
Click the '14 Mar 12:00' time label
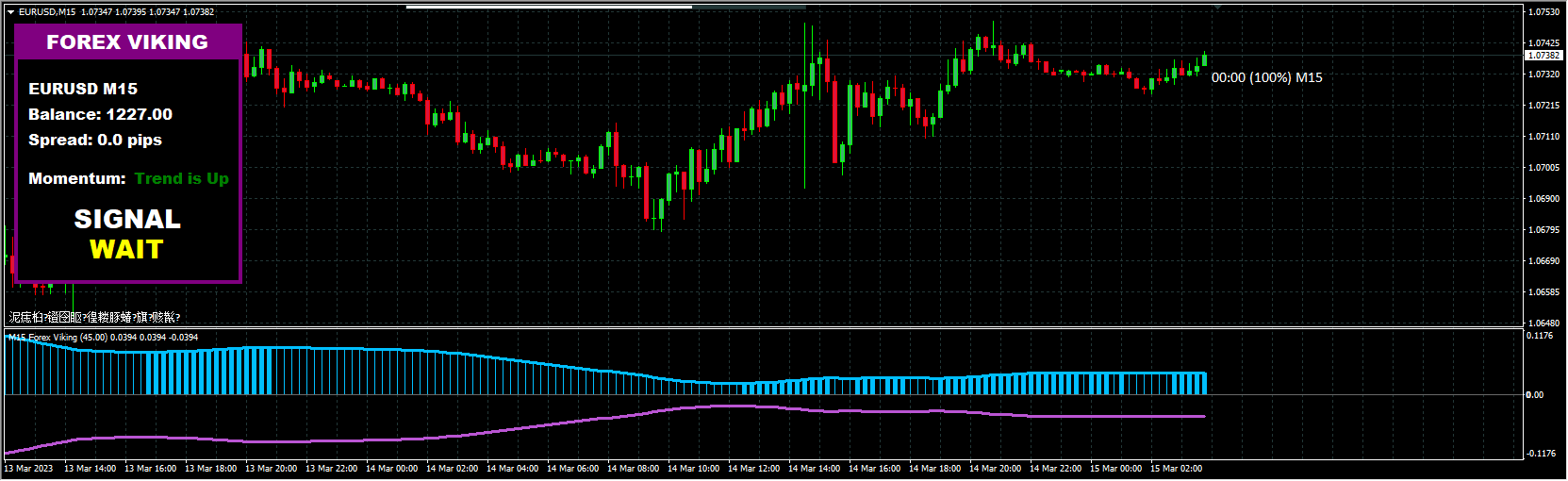(754, 469)
